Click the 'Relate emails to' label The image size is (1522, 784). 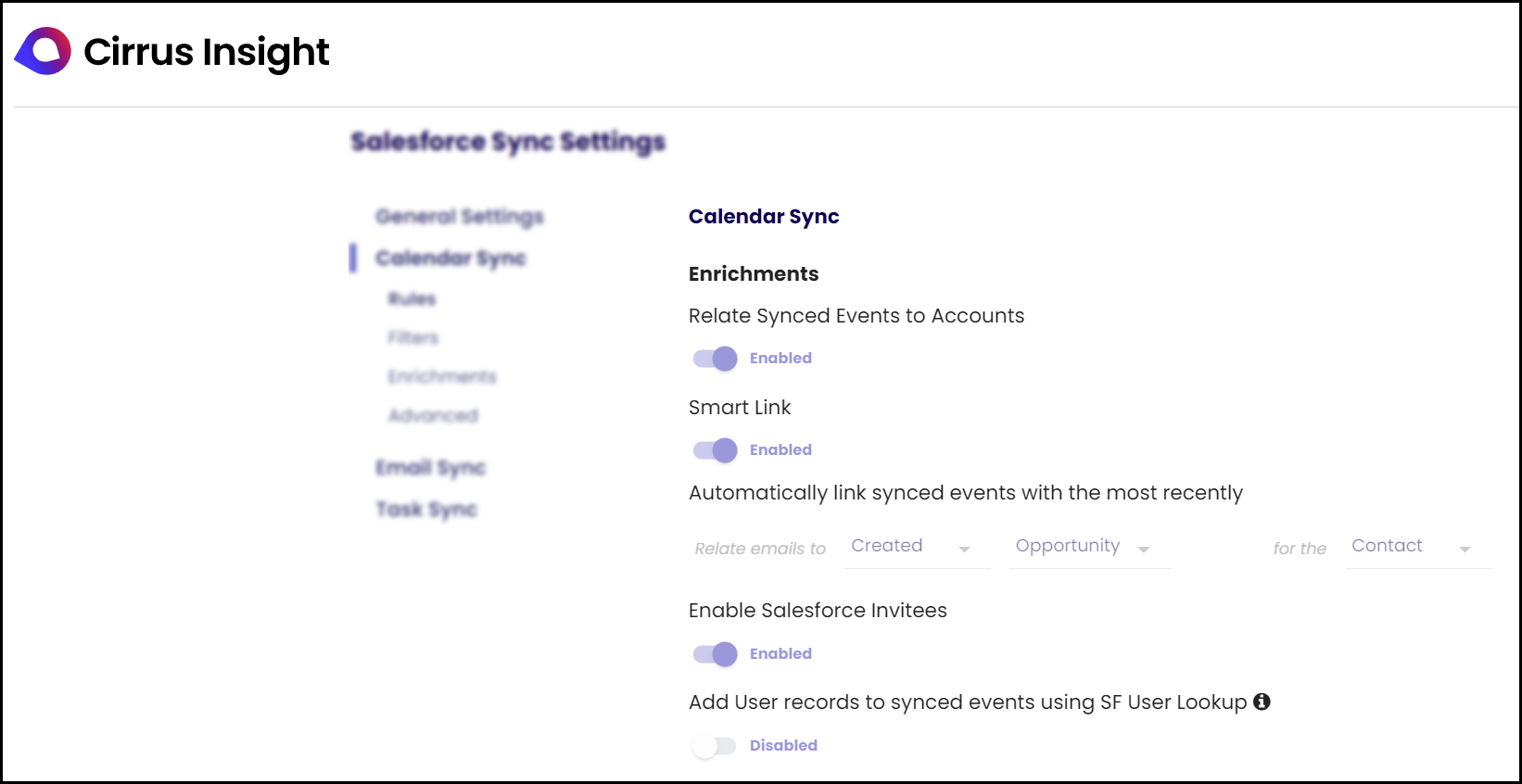click(x=760, y=549)
